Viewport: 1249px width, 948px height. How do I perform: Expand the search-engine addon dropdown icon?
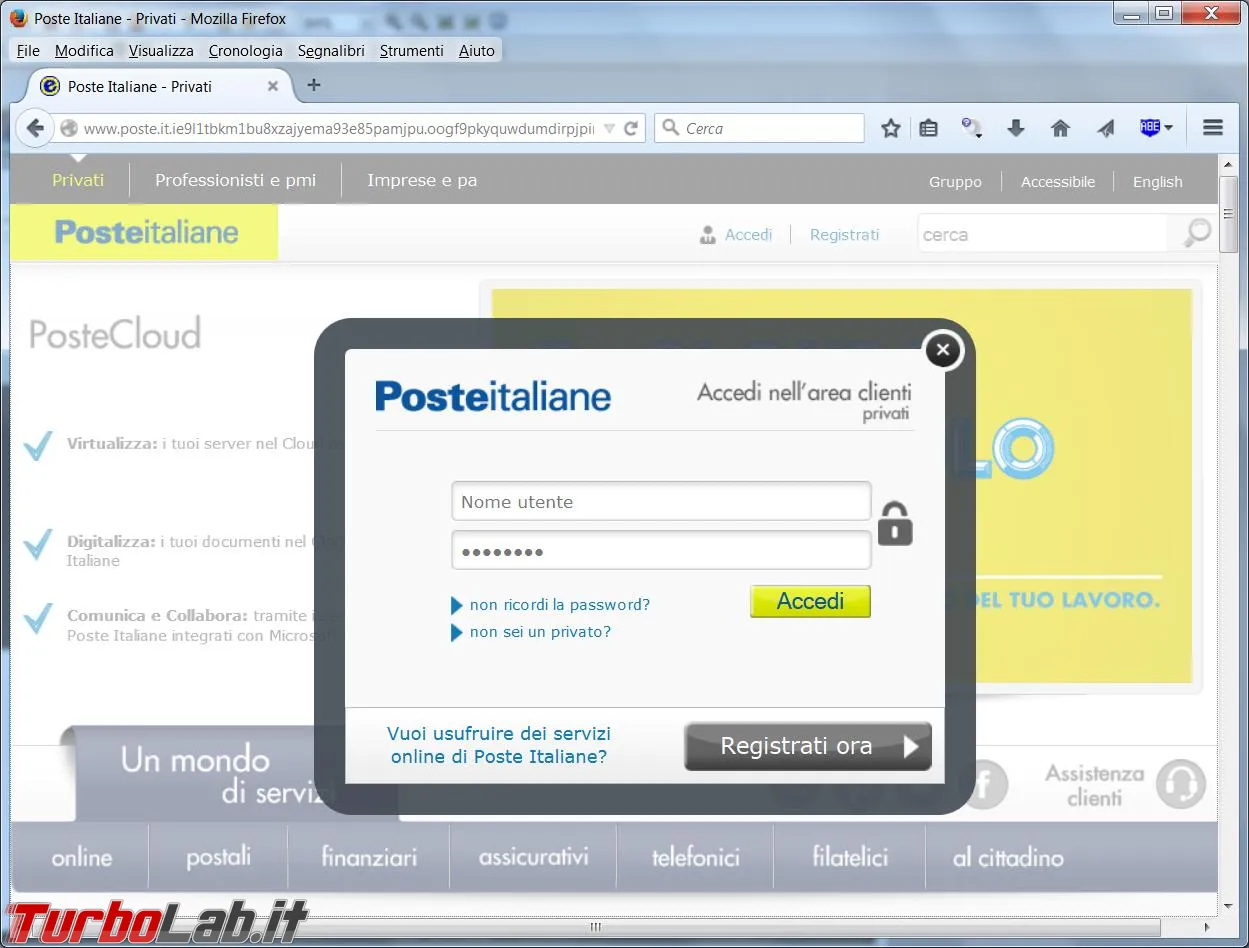(x=971, y=128)
